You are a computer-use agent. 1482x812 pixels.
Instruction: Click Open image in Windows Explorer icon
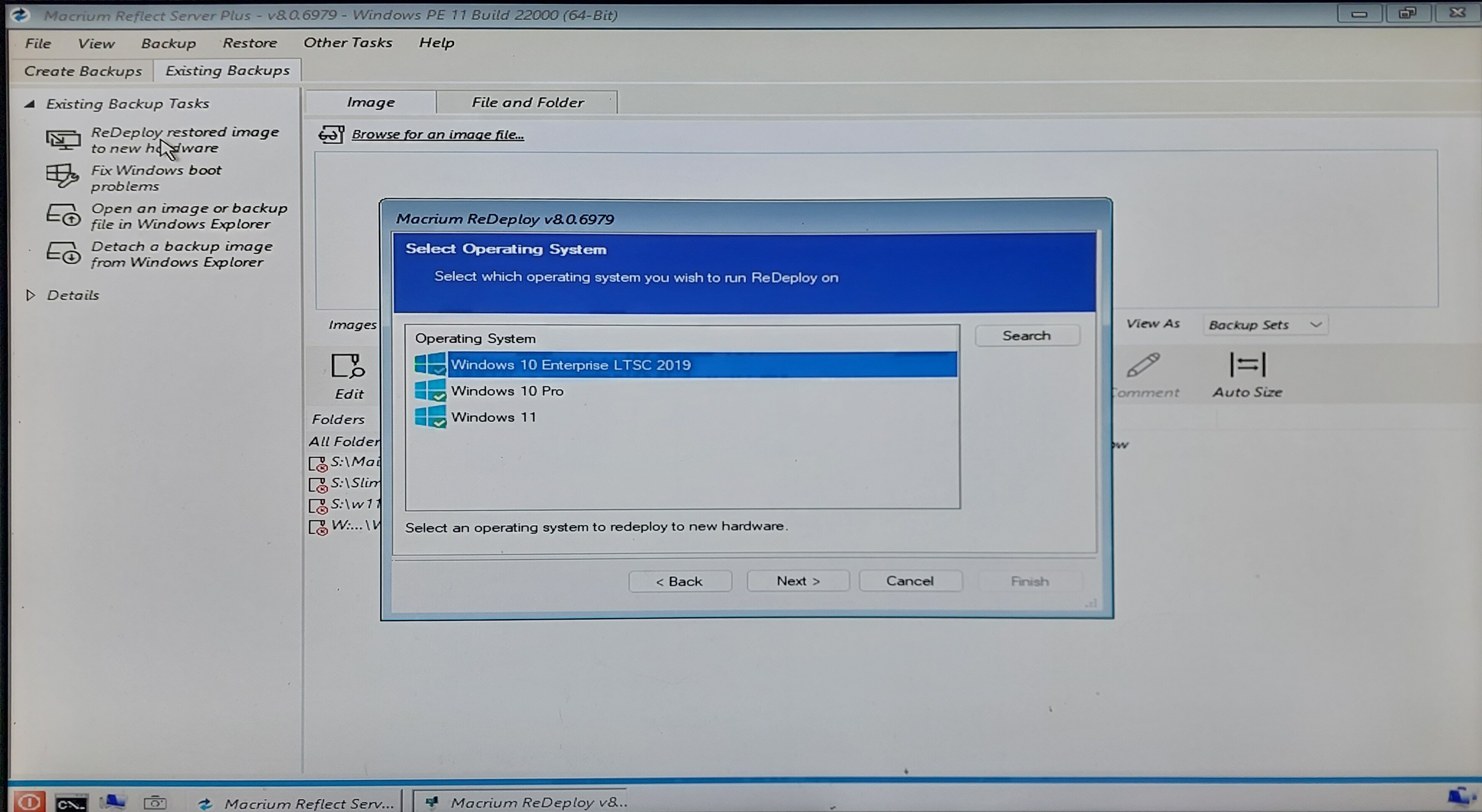[x=63, y=215]
